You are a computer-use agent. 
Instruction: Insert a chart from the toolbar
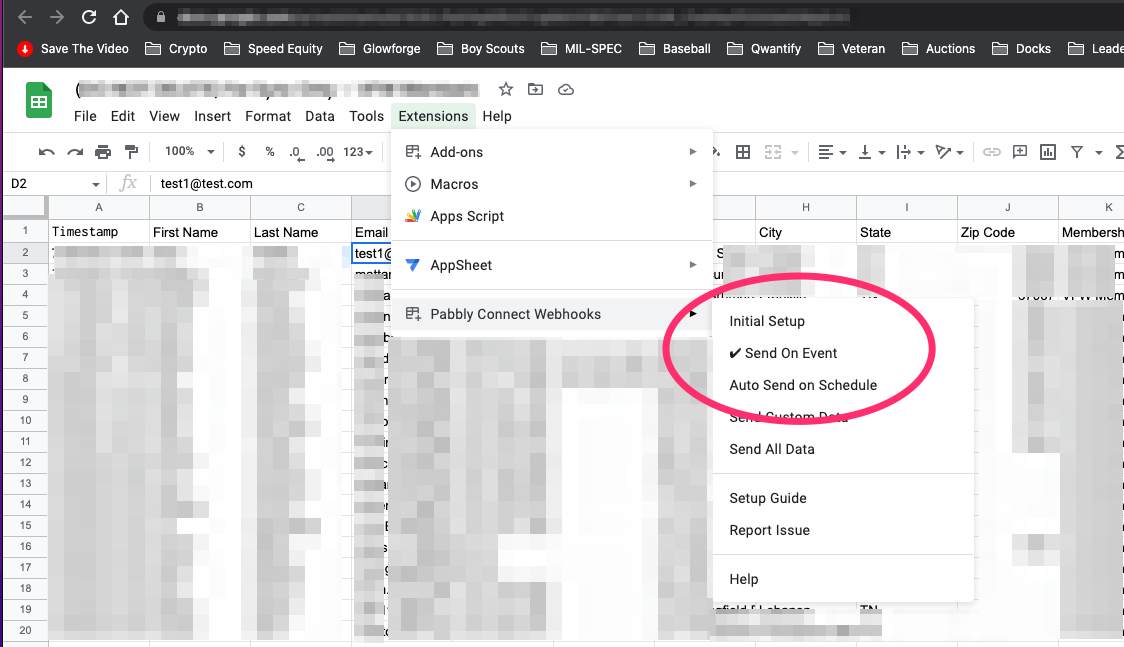click(x=1048, y=152)
